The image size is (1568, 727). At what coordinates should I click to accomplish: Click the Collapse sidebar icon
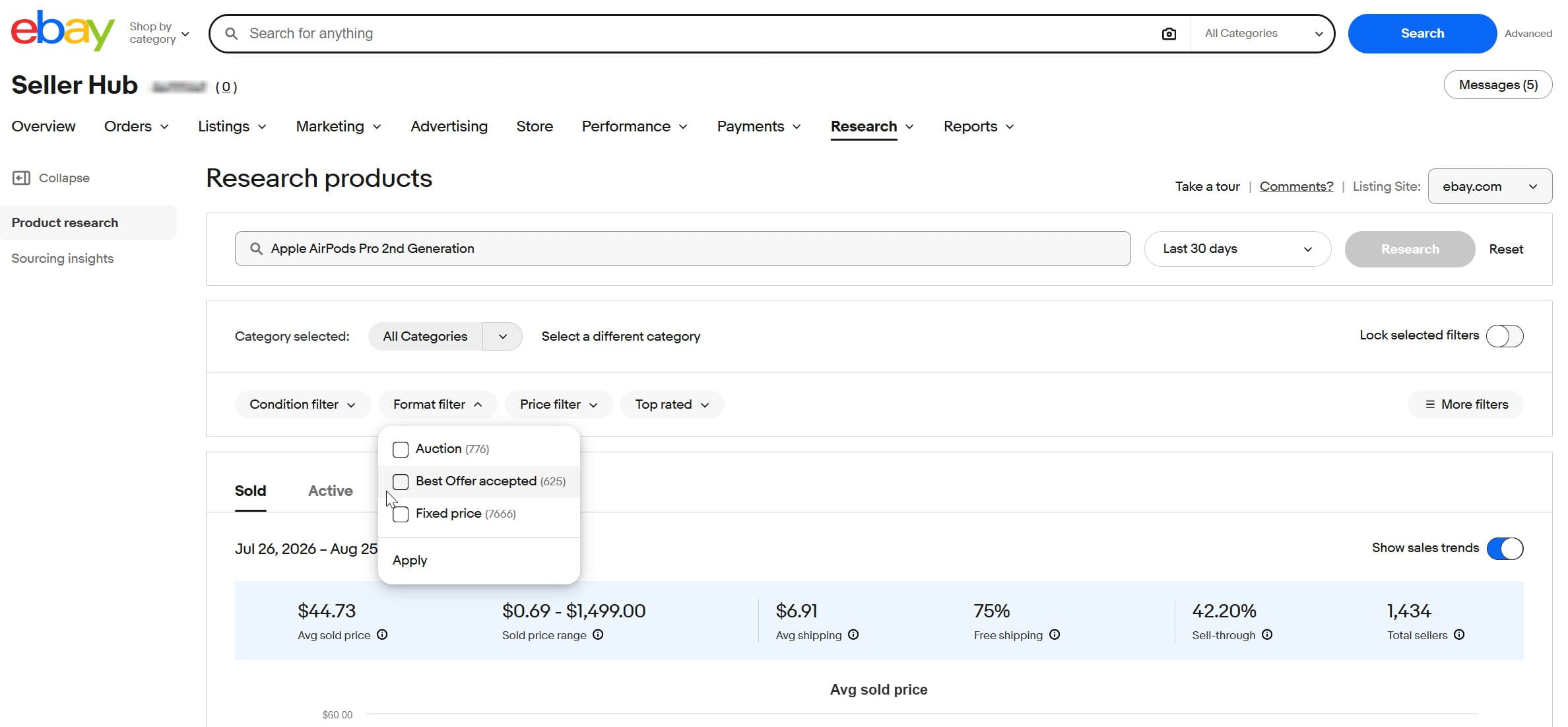click(x=21, y=178)
